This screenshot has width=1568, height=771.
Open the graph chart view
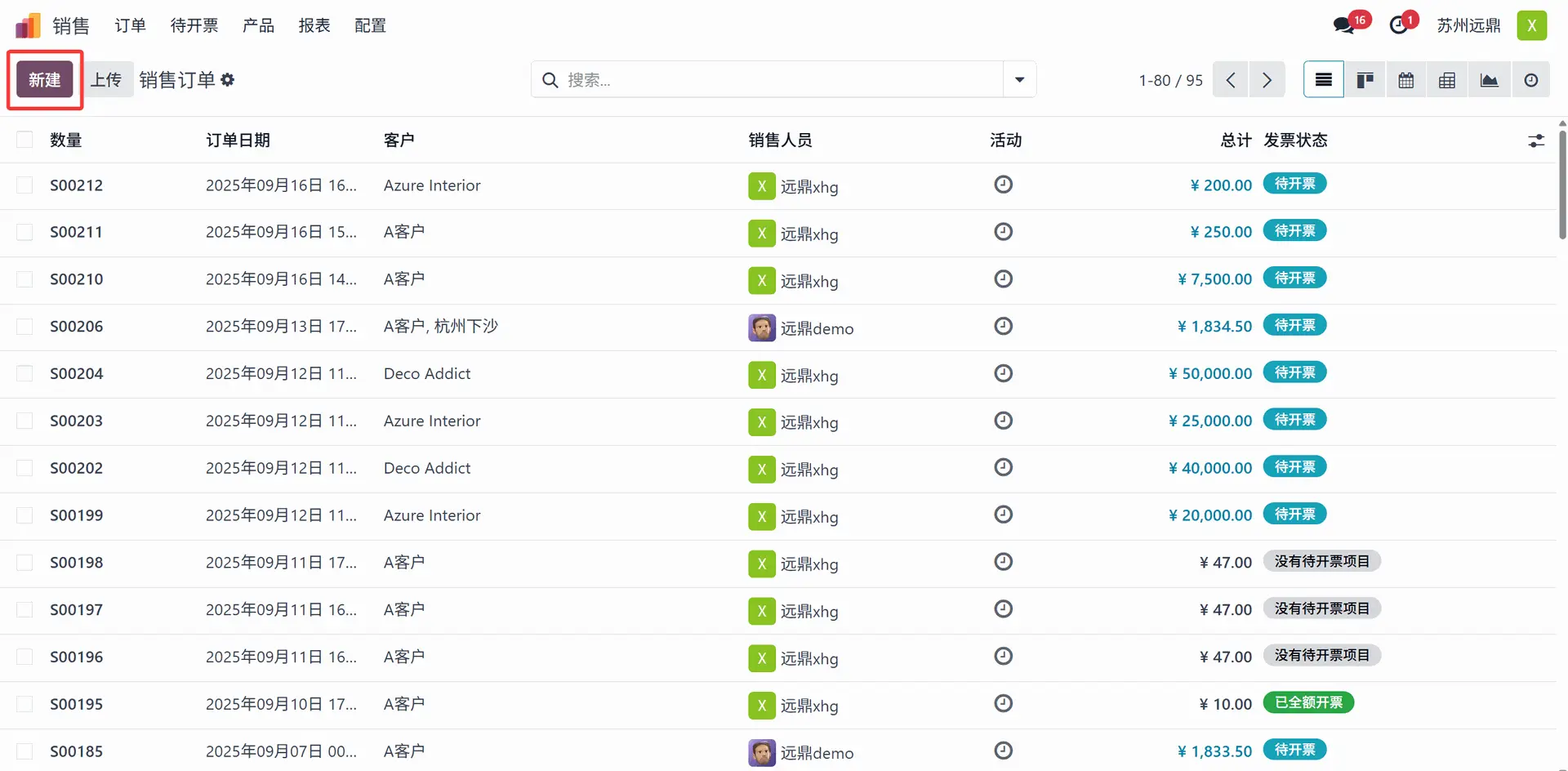1489,80
